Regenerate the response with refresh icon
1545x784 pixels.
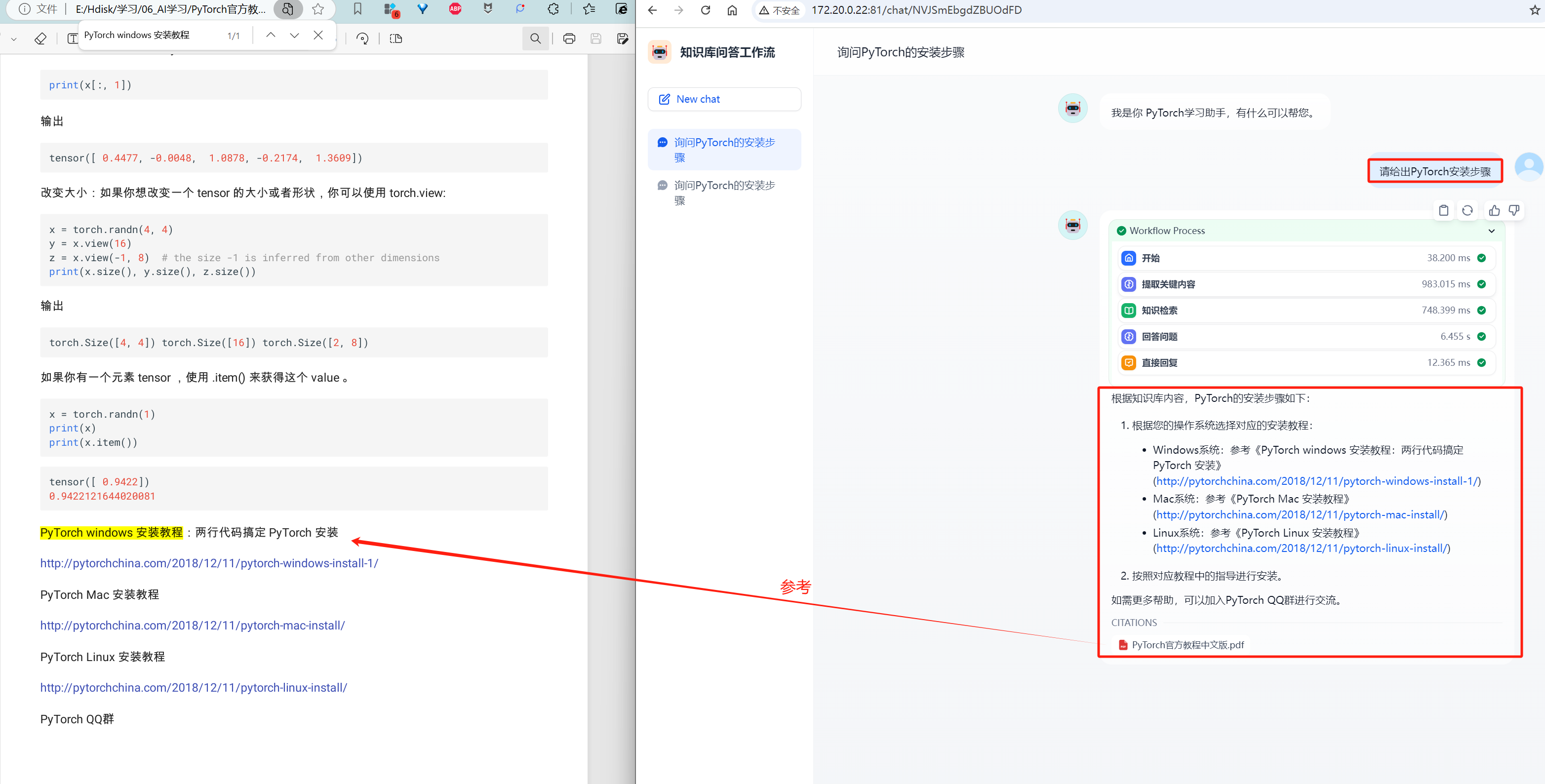(1467, 210)
